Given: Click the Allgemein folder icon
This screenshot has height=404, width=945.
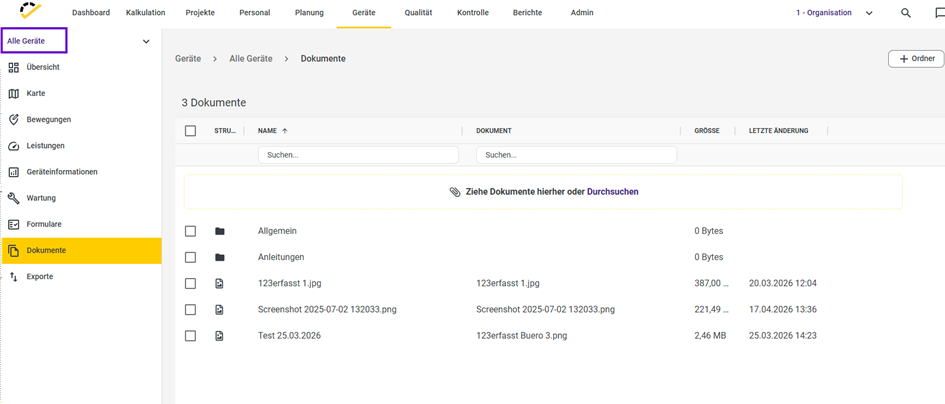Looking at the screenshot, I should click(220, 231).
